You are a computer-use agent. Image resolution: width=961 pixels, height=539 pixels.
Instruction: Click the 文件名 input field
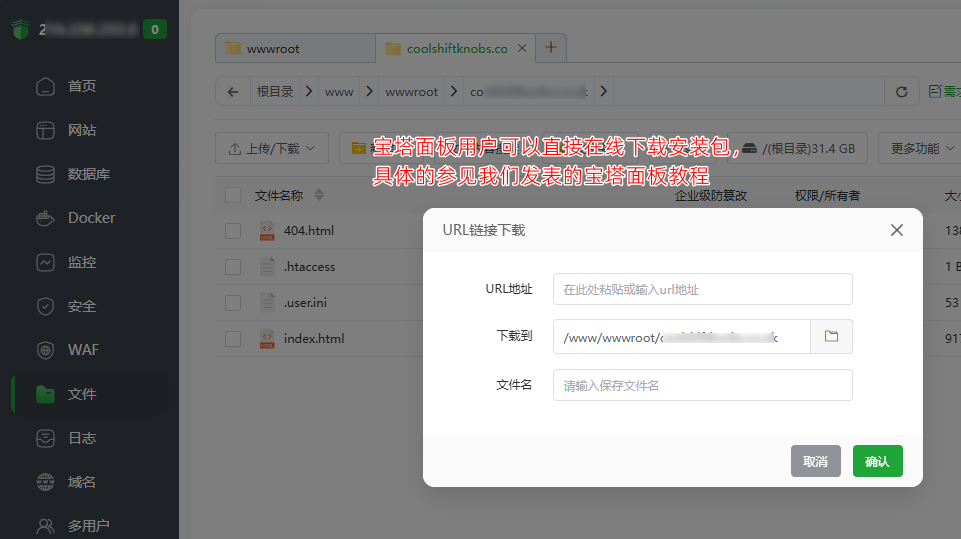(x=702, y=385)
